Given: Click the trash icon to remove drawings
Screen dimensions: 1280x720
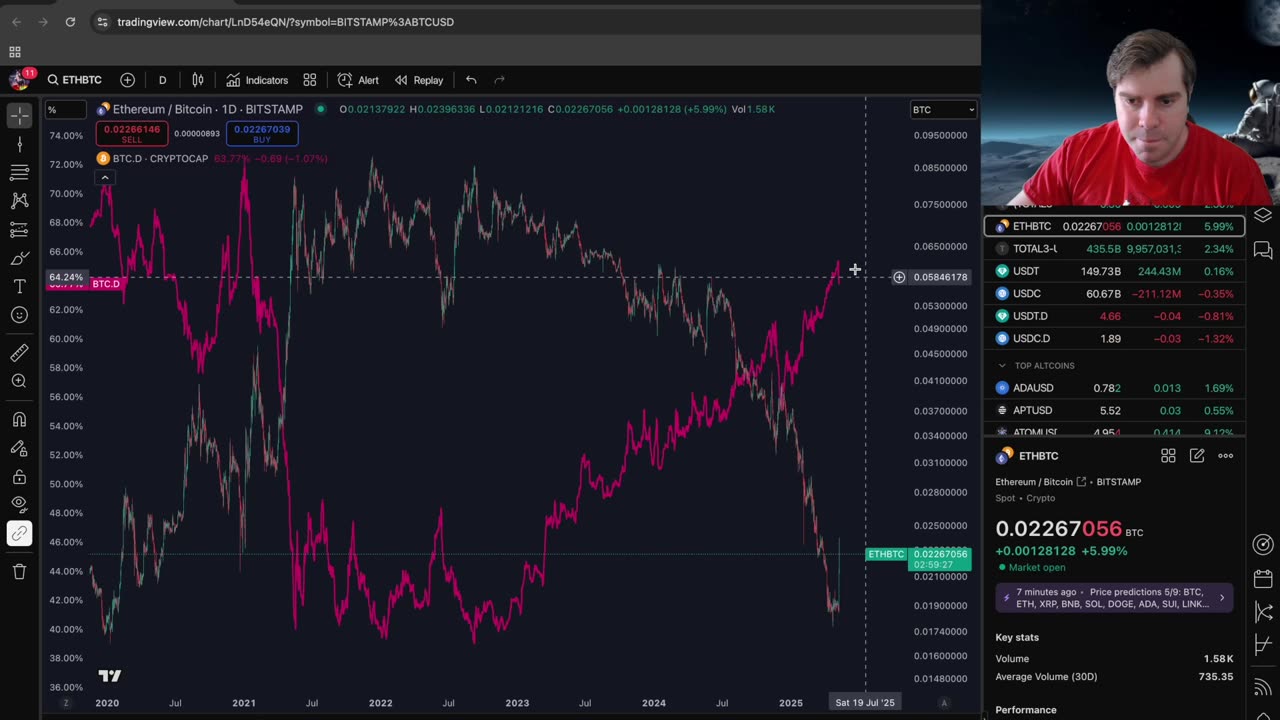Looking at the screenshot, I should (19, 571).
